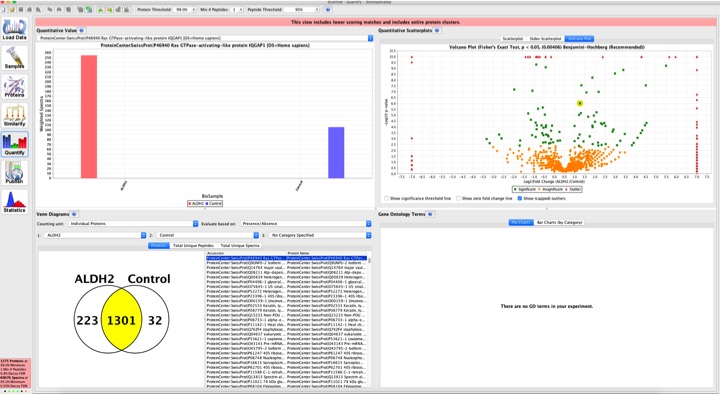Open the Statistics view
This screenshot has height=394, width=720.
(14, 202)
